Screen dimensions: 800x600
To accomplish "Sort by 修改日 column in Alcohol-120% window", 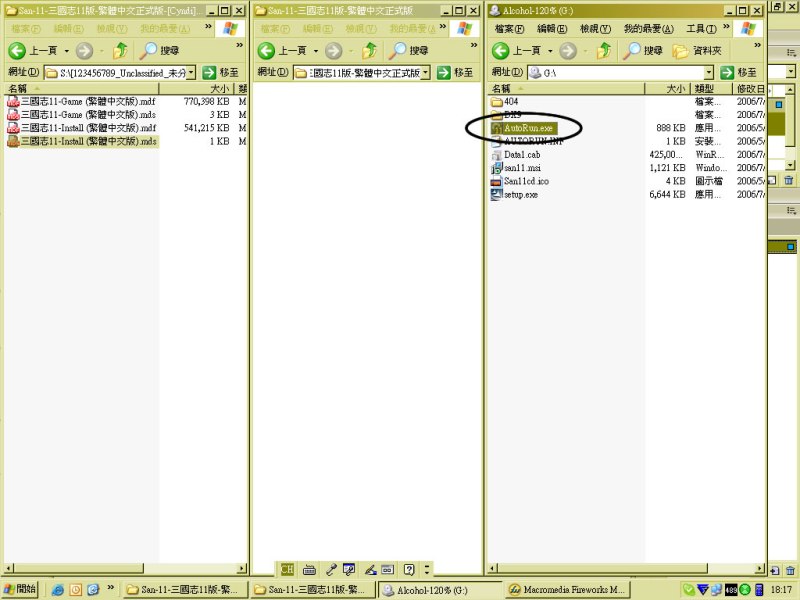I will [x=749, y=89].
